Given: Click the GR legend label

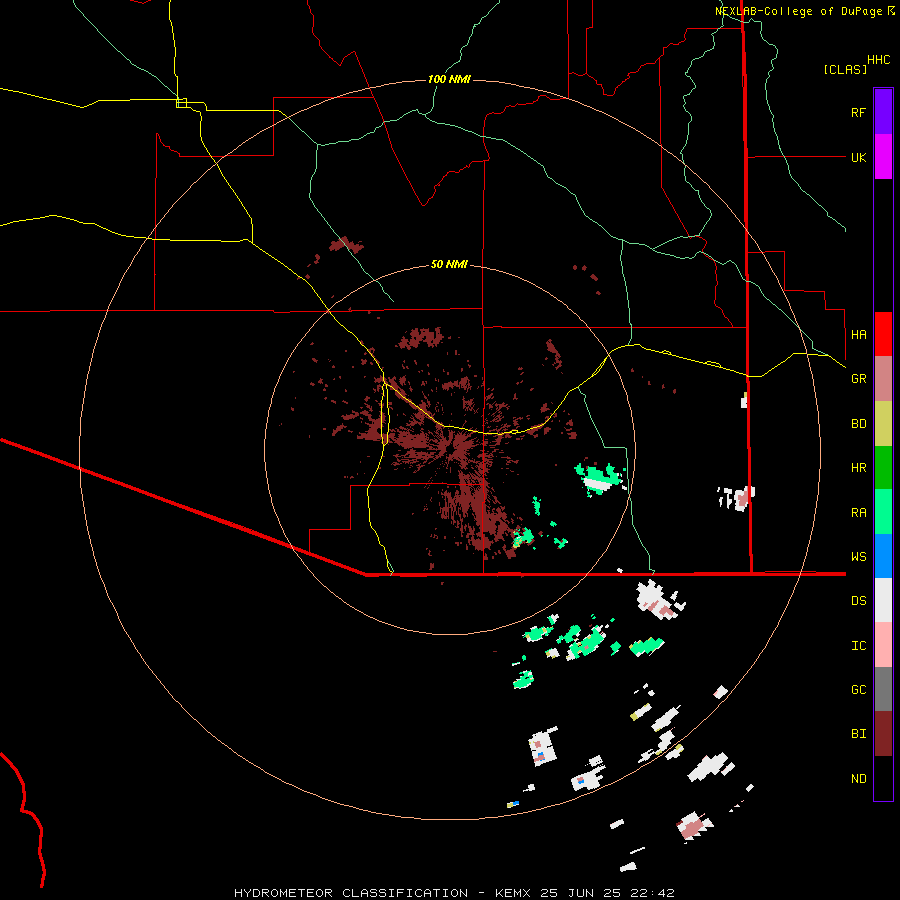Looking at the screenshot, I should [x=858, y=379].
